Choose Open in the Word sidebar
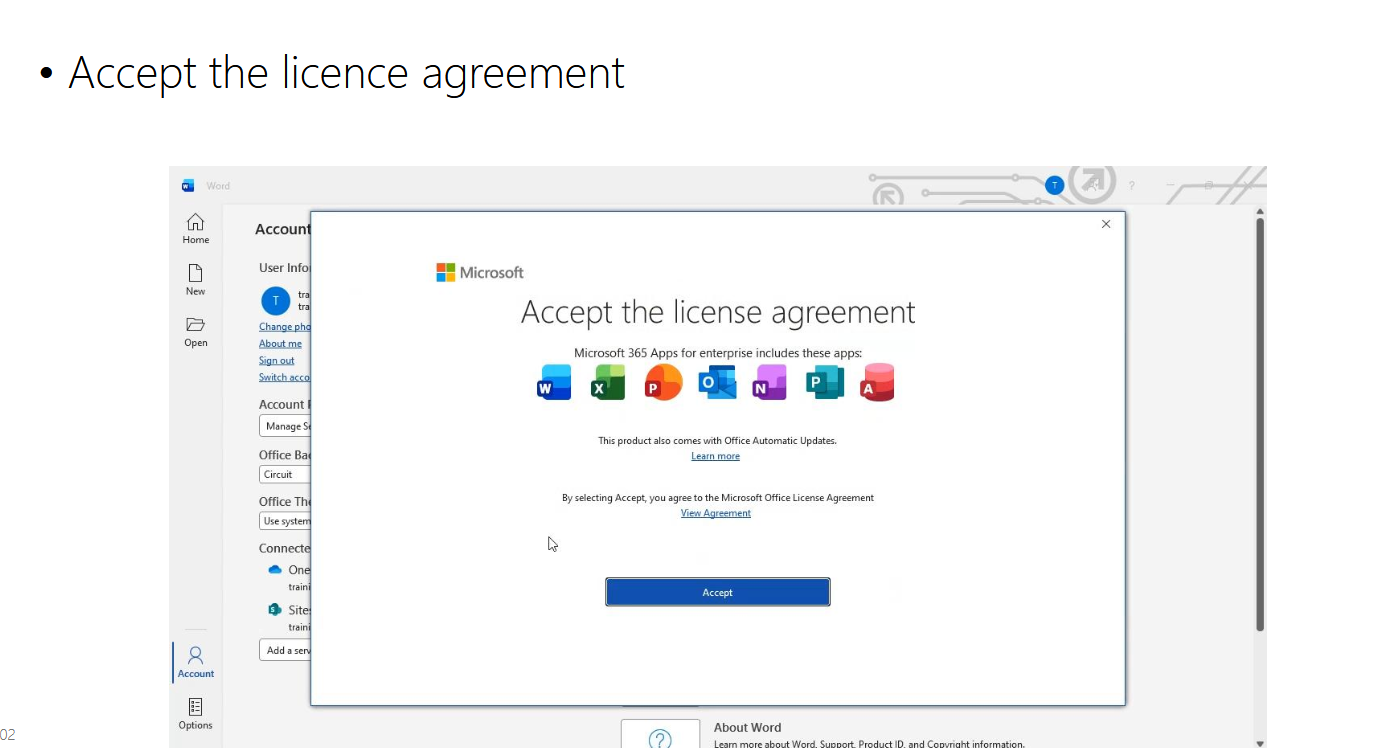 pos(196,332)
